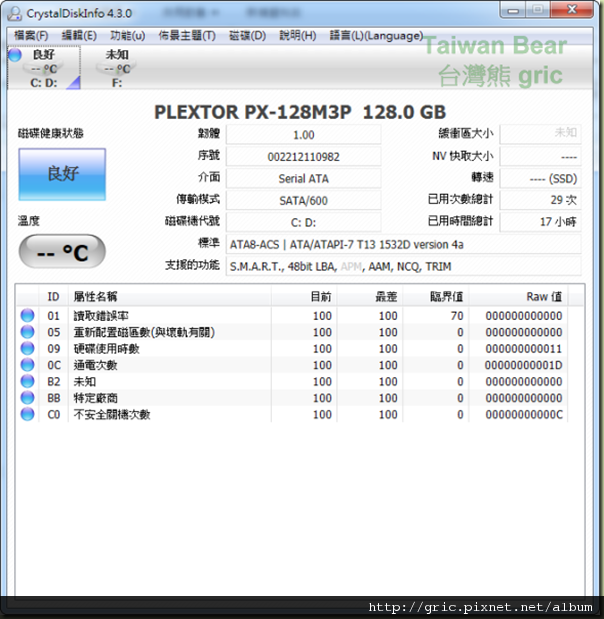The width and height of the screenshot is (604, 619).
Task: Click the blue health orb beside the 良好 disk tab
Action: pyautogui.click(x=15, y=55)
